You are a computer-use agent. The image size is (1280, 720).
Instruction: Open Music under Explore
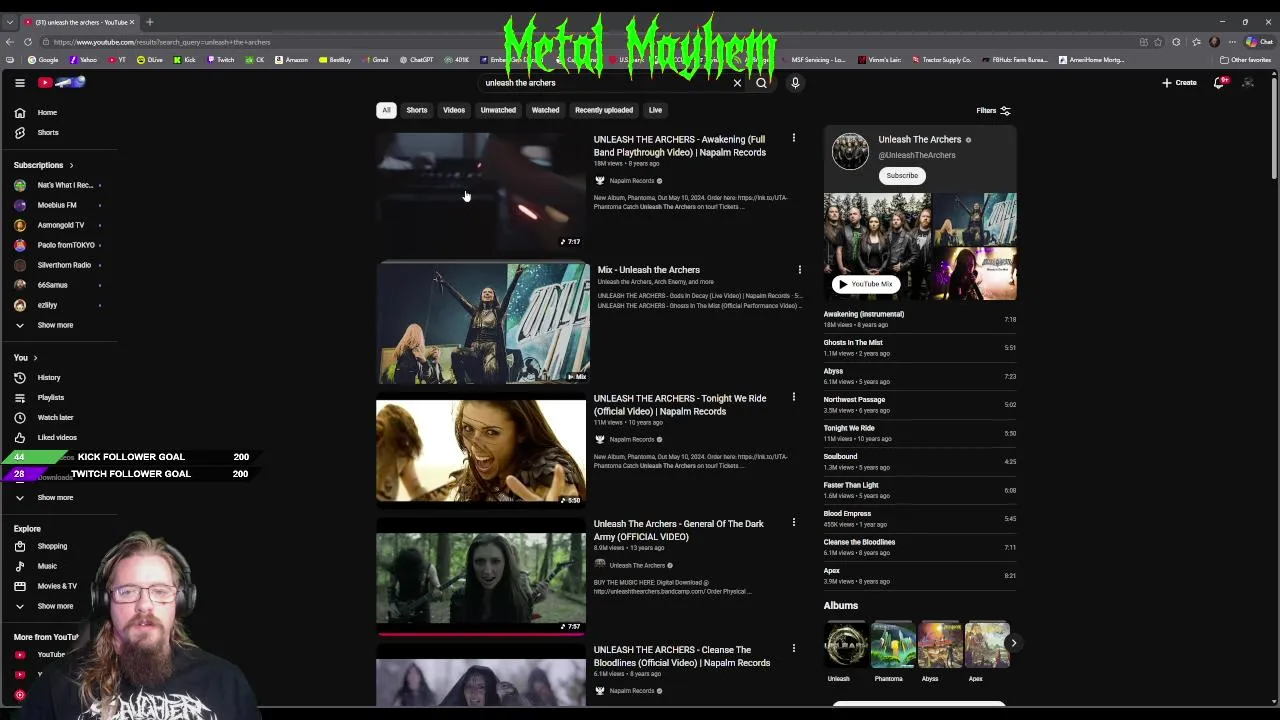(x=47, y=566)
